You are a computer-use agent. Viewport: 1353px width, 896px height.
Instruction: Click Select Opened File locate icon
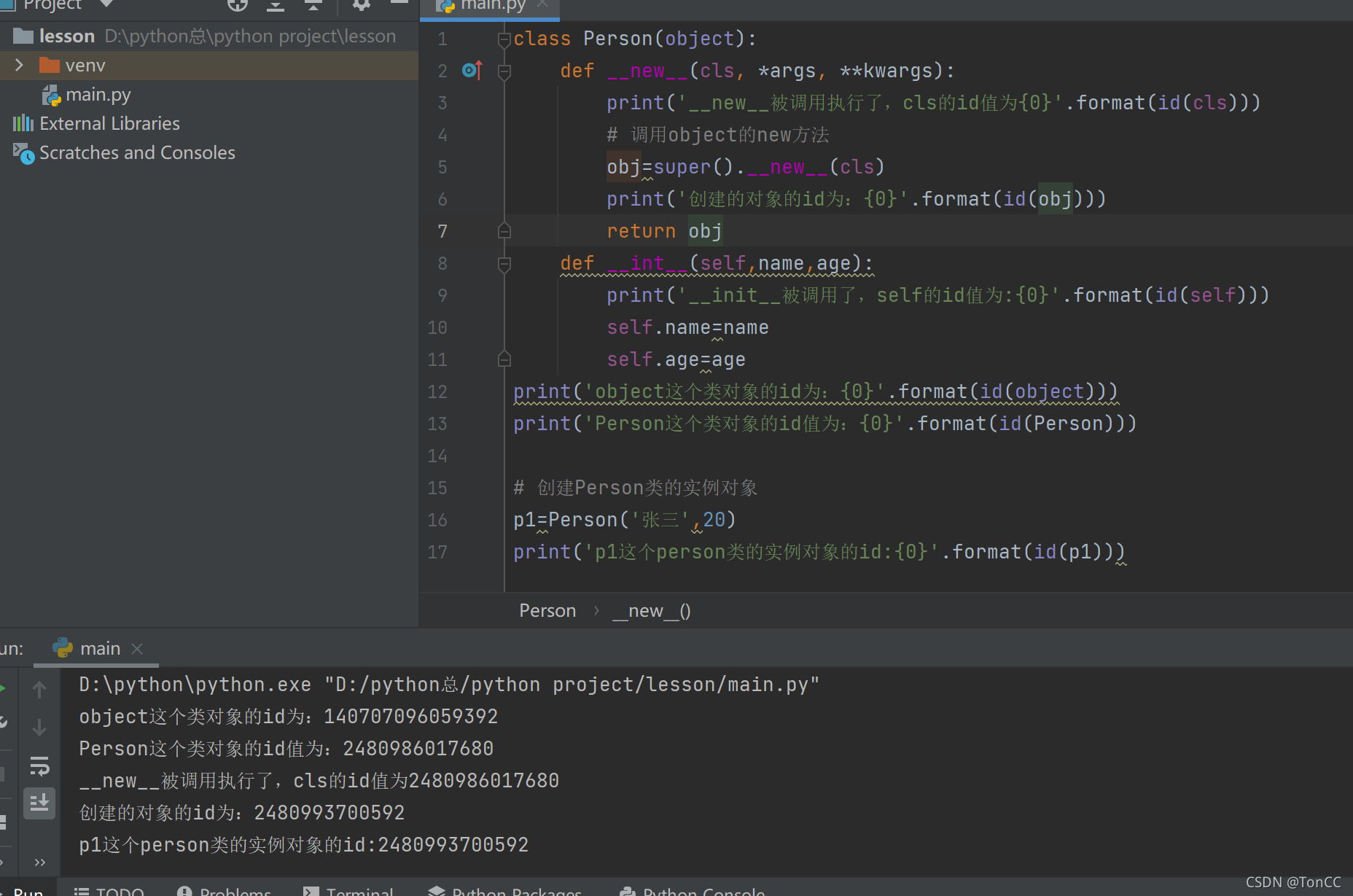(x=238, y=5)
